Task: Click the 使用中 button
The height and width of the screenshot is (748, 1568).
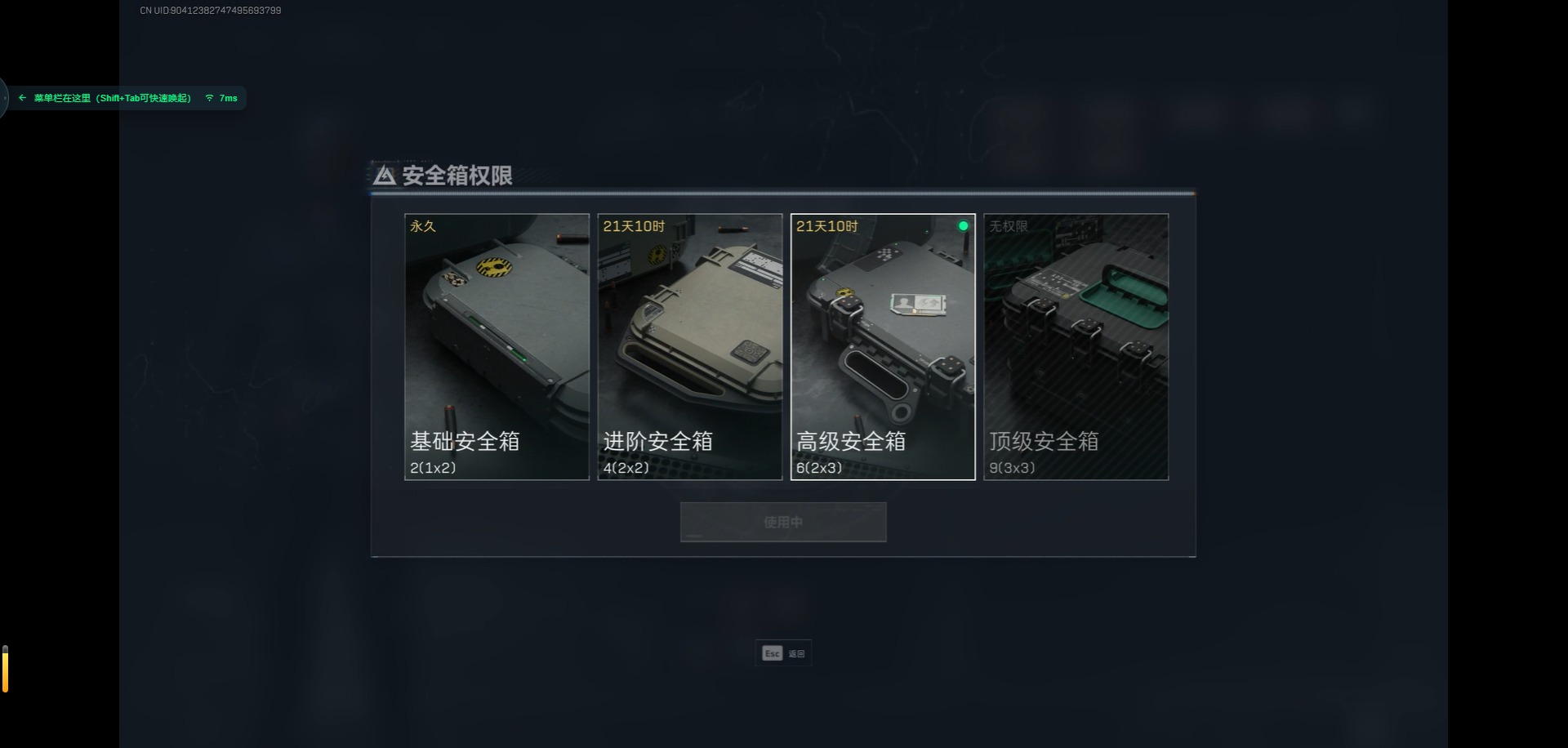Action: 783,522
